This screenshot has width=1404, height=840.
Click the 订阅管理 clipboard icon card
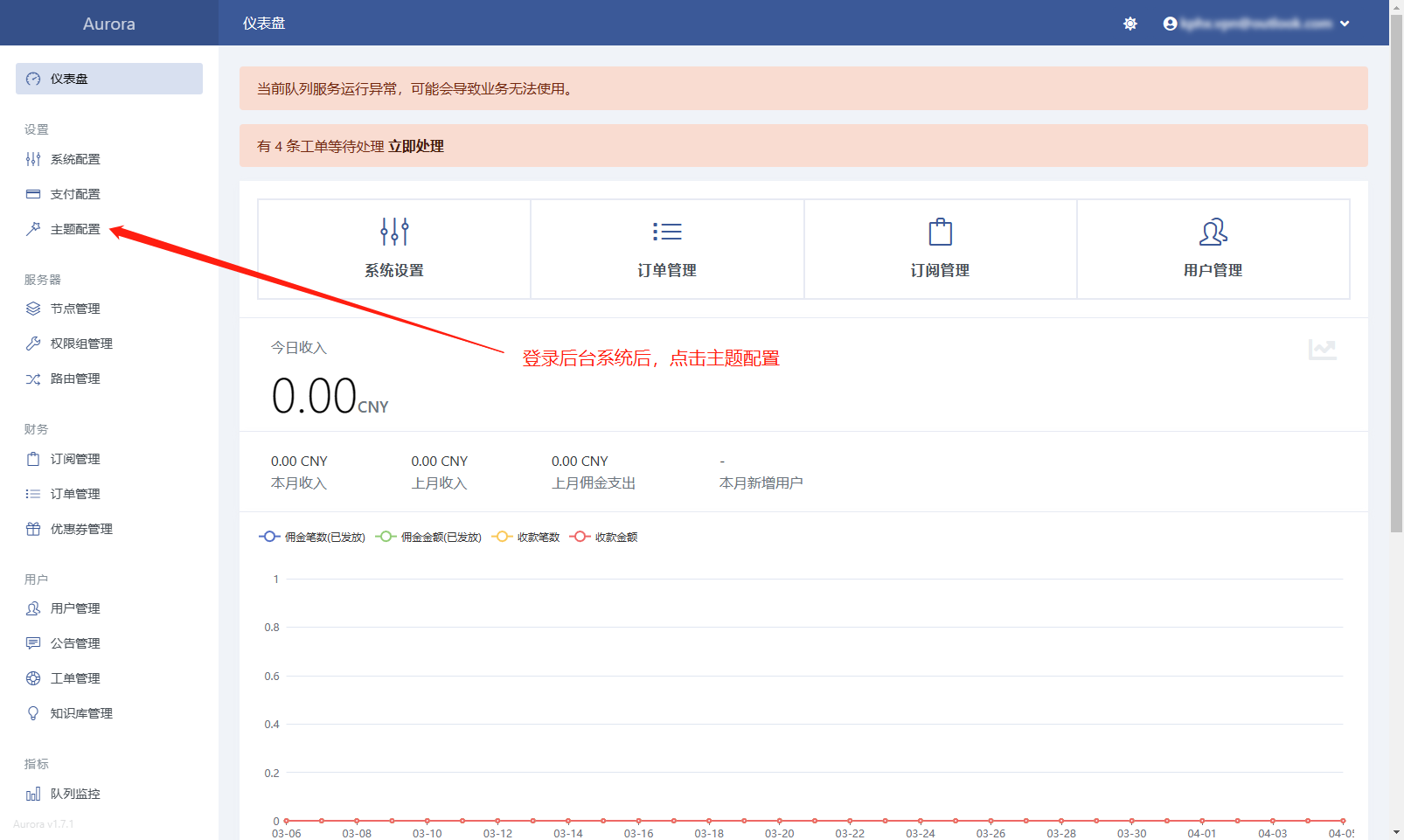click(x=940, y=248)
